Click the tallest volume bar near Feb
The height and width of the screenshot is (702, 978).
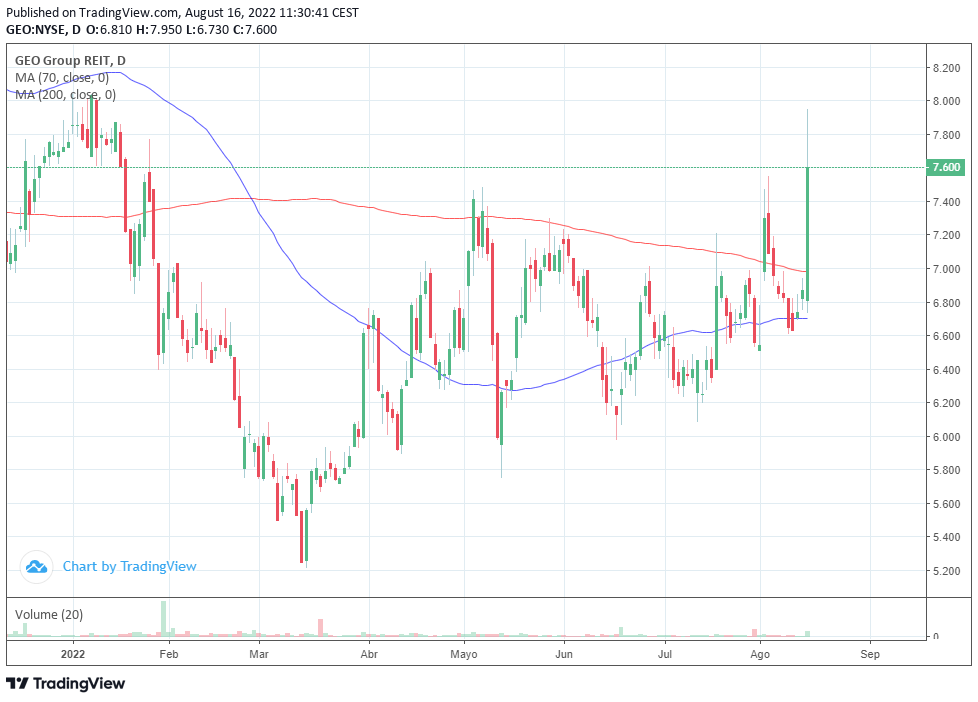[x=164, y=619]
